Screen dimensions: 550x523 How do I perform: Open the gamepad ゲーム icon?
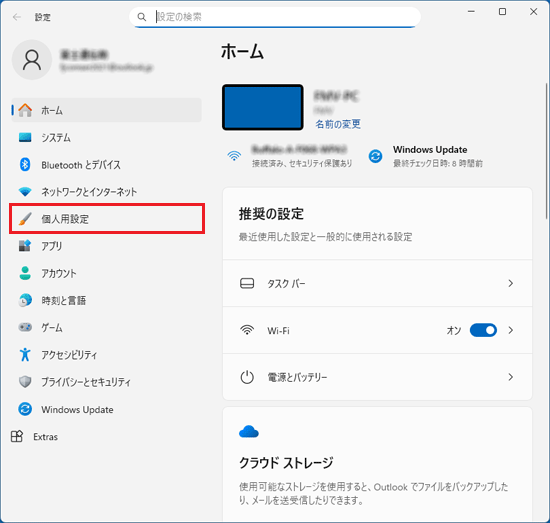25,327
